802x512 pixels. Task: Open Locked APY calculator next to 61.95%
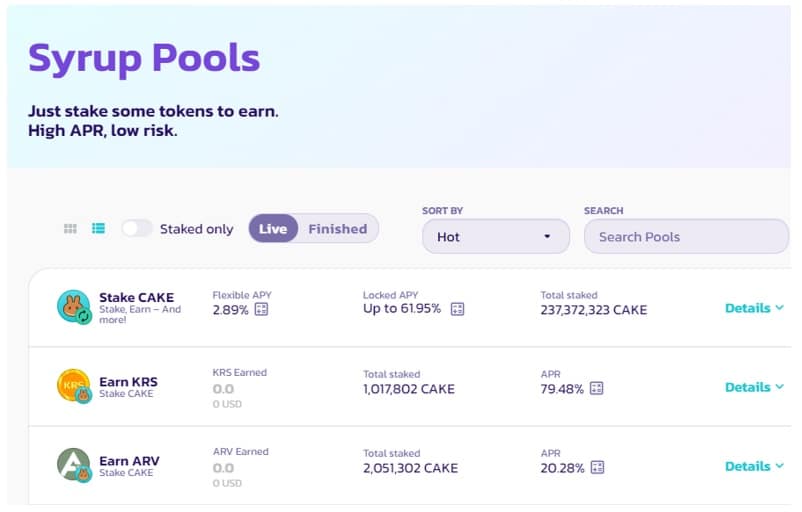457,309
